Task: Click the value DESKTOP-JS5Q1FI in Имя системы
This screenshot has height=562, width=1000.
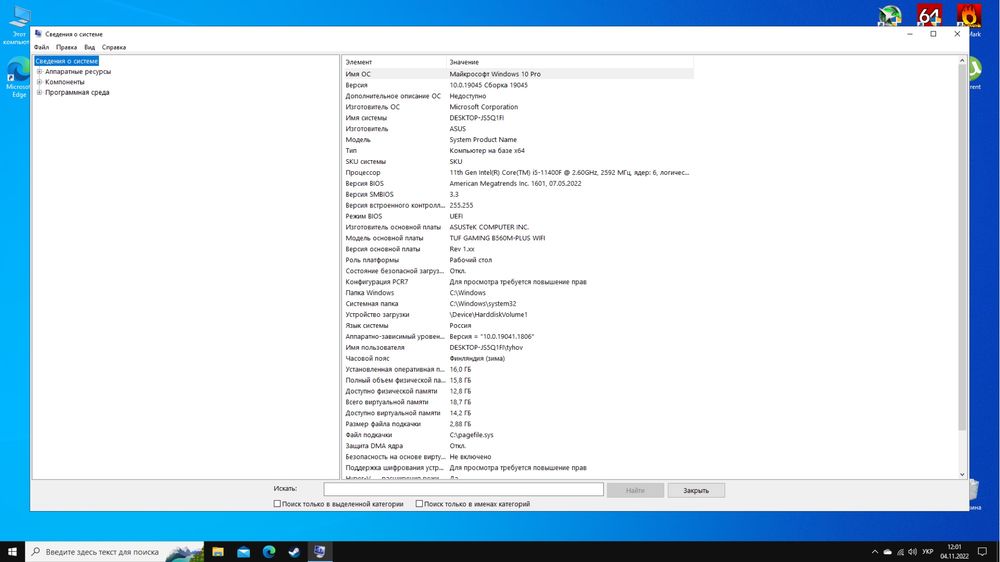Action: point(476,118)
